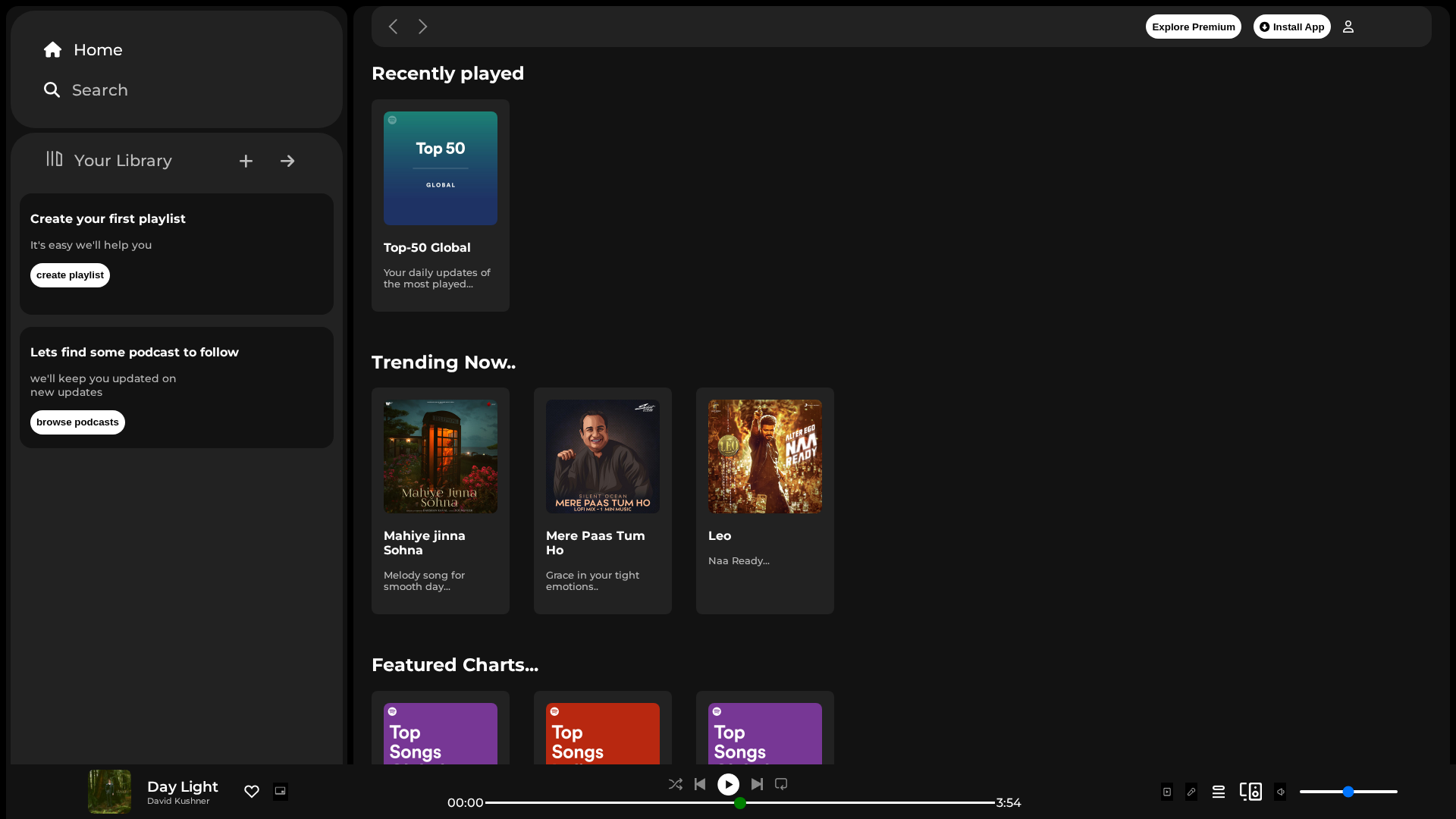This screenshot has height=819, width=1456.
Task: Open the user profile icon
Action: tap(1348, 27)
